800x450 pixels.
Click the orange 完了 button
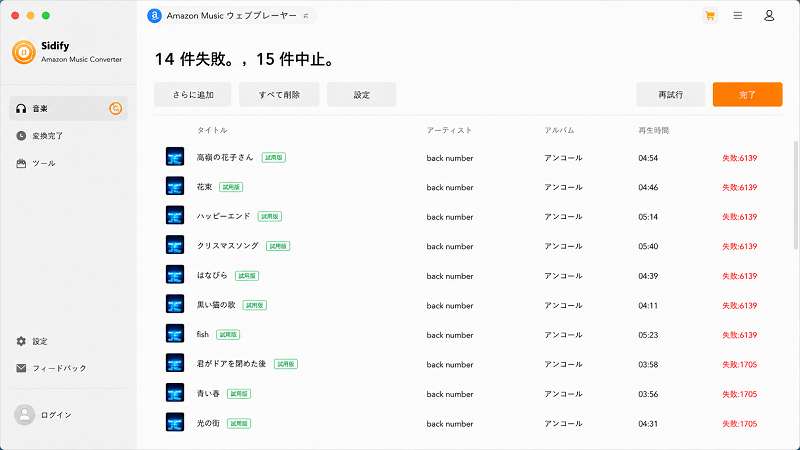click(x=747, y=94)
